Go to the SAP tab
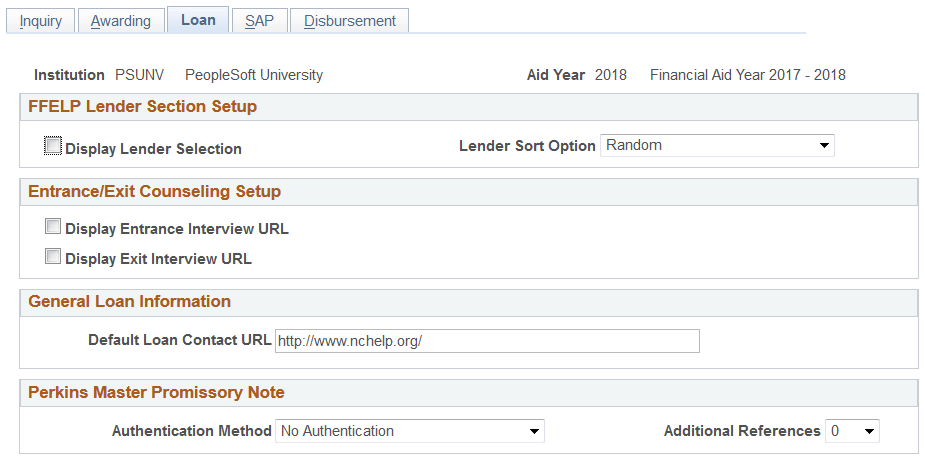The height and width of the screenshot is (461, 925). tap(259, 21)
